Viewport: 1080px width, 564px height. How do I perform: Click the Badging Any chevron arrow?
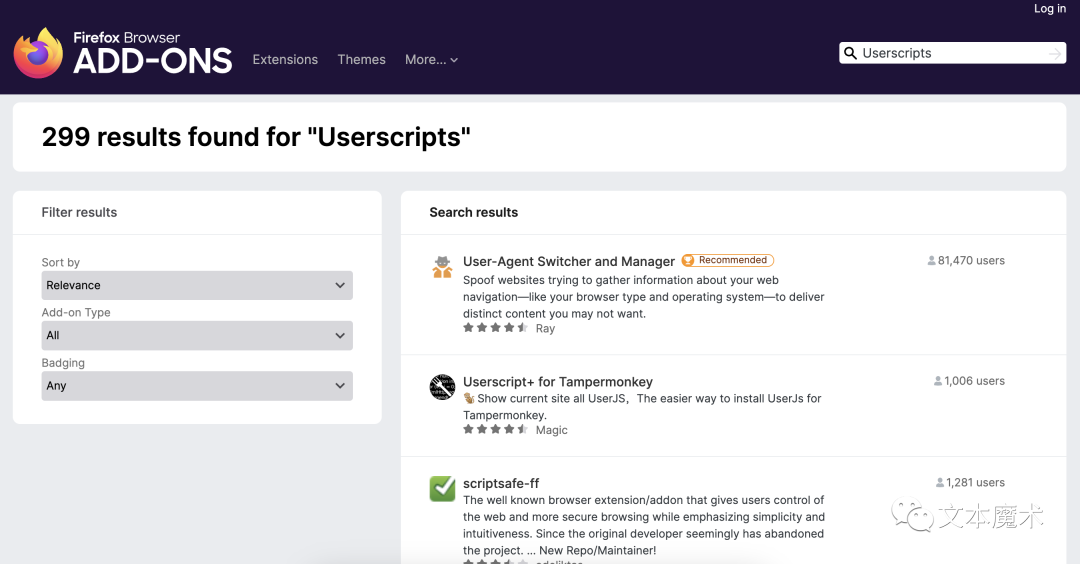tap(340, 386)
